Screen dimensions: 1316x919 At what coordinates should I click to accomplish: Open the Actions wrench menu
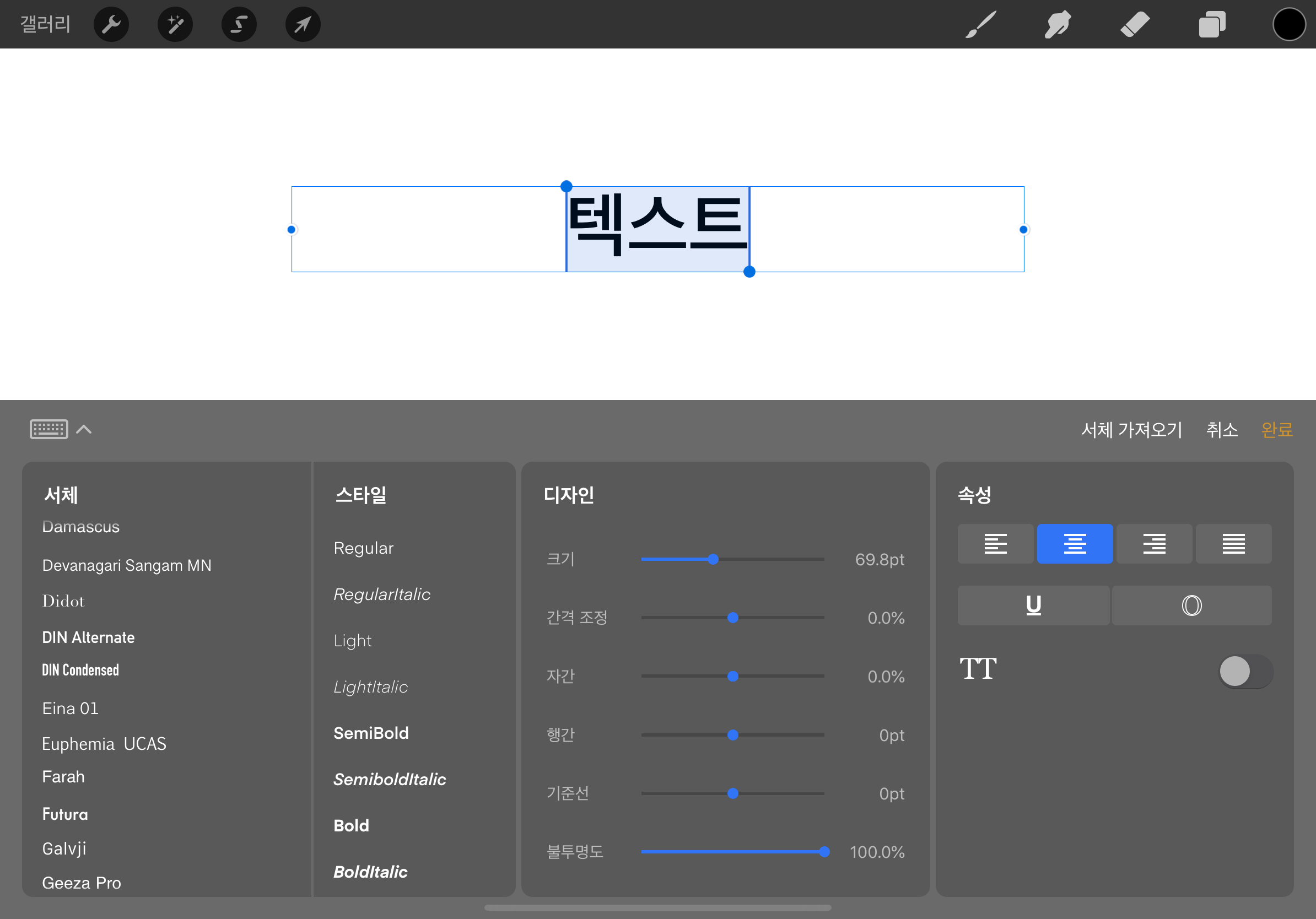(x=111, y=24)
